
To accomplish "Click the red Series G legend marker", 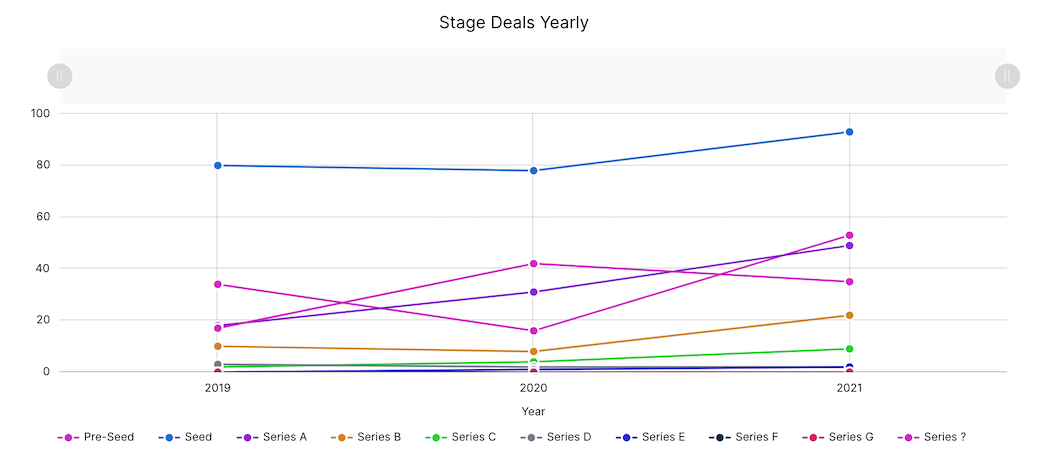I will pyautogui.click(x=813, y=437).
